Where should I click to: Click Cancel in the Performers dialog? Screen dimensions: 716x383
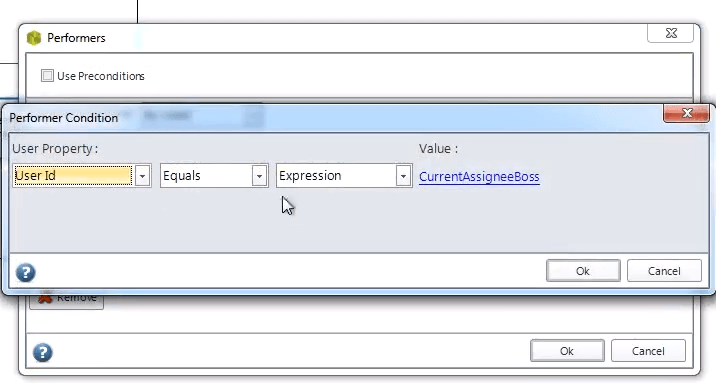point(648,351)
